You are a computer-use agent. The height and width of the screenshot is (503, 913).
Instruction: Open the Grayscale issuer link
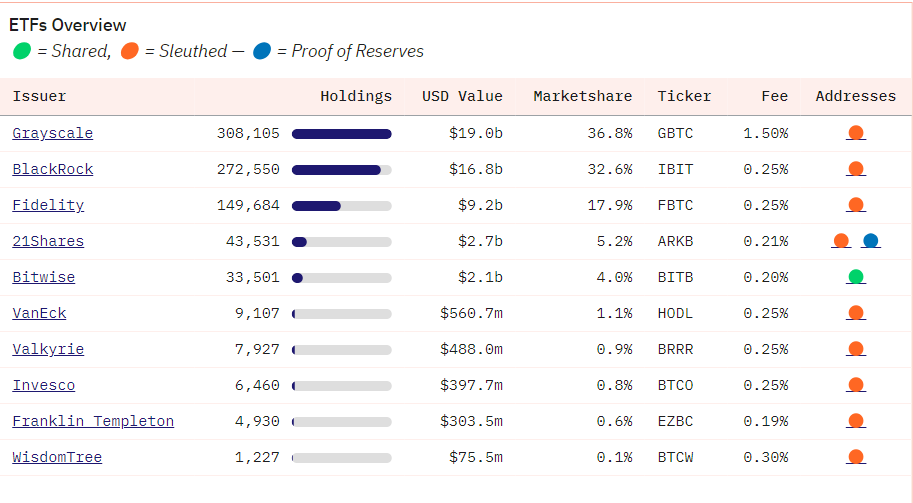click(52, 133)
